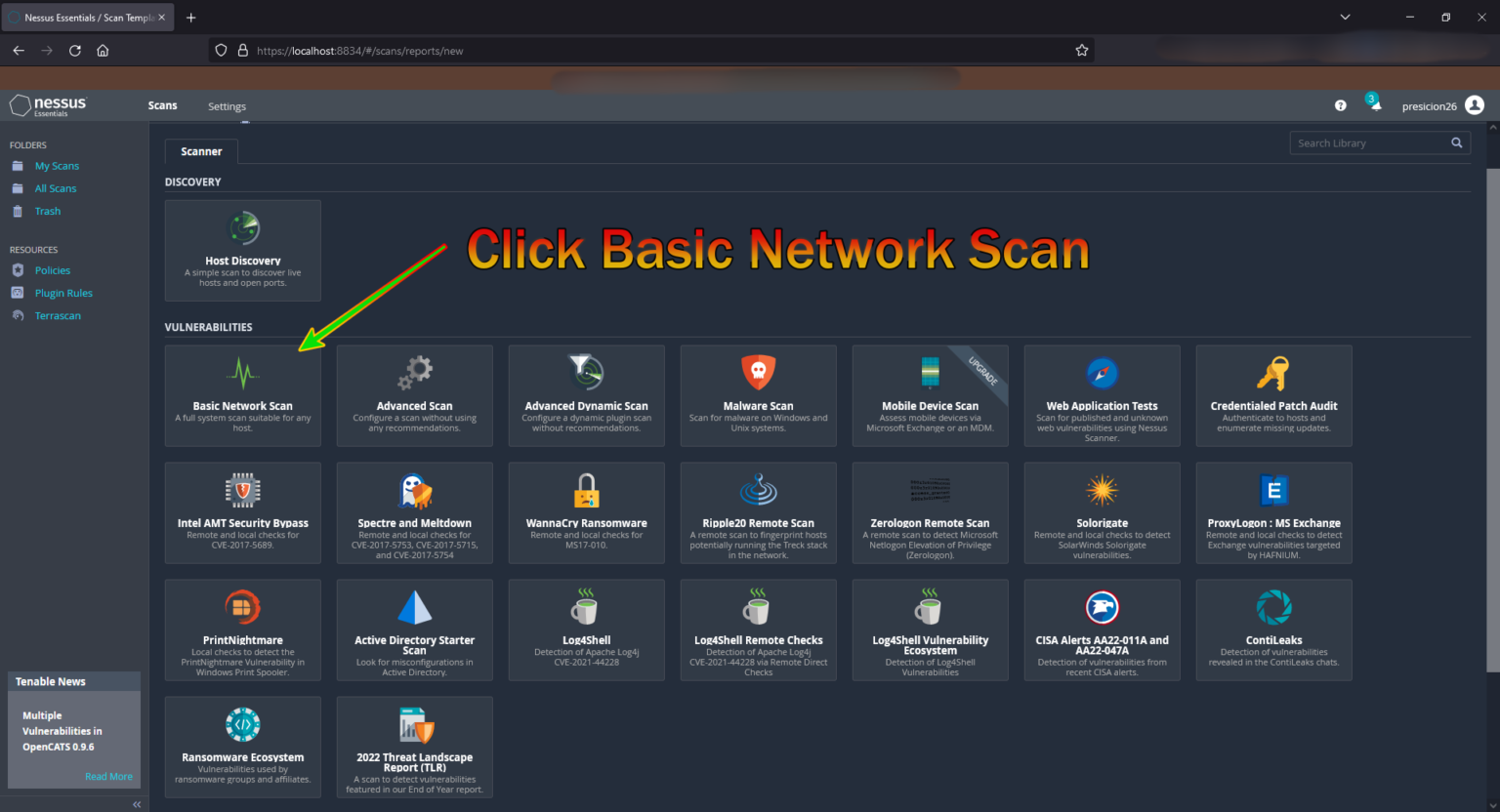The width and height of the screenshot is (1500, 812).
Task: Bookmark this page with the star
Action: point(1081,51)
